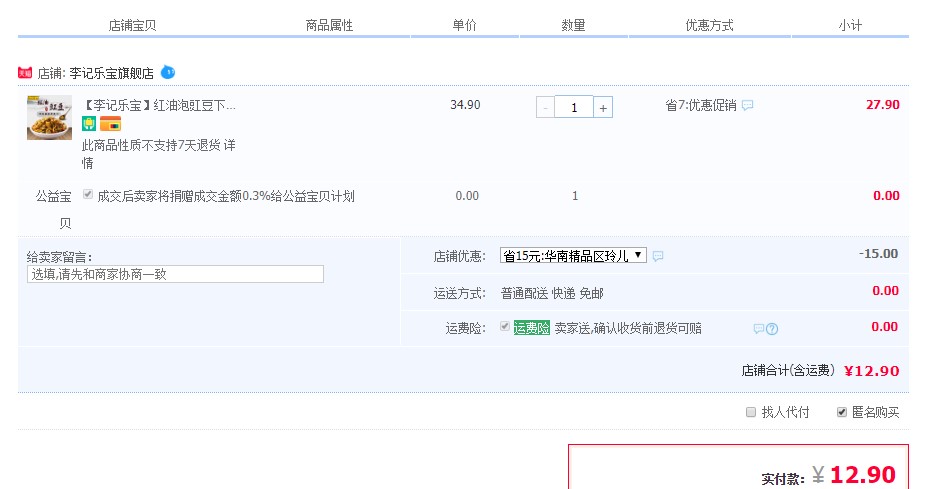Open the 【李记乐宝】红油泡豇豆下... product link
930x489 pixels.
pyautogui.click(x=158, y=106)
